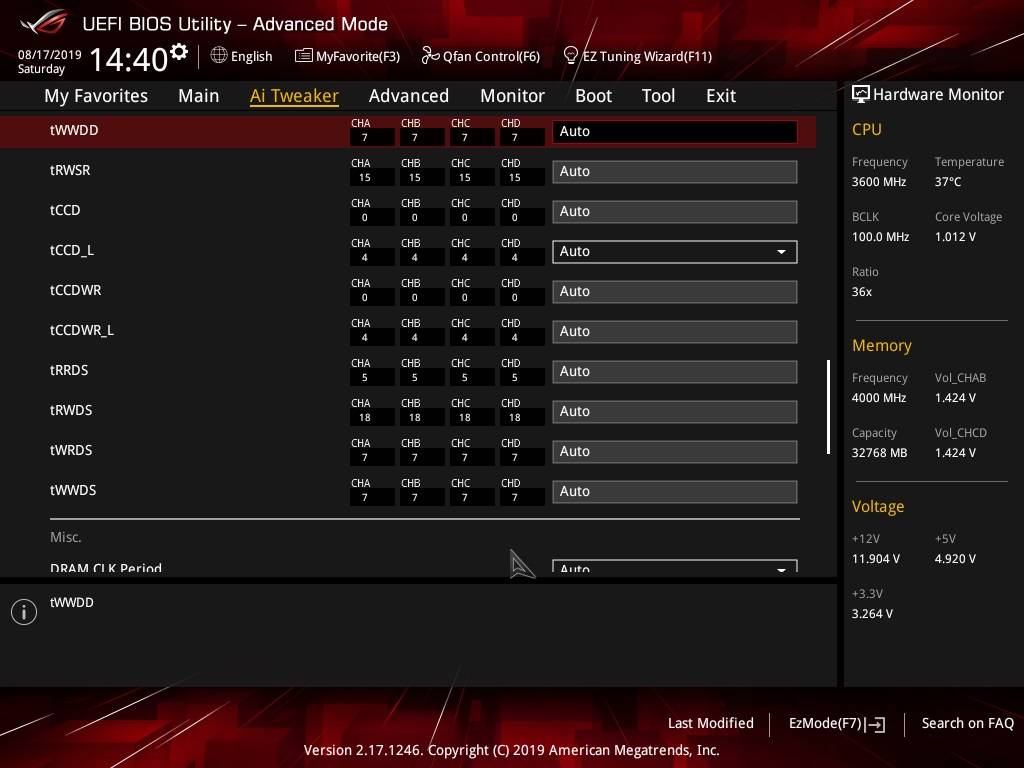The height and width of the screenshot is (768, 1024).
Task: Click the +3.3V 3.264 V reading
Action: coord(872,614)
